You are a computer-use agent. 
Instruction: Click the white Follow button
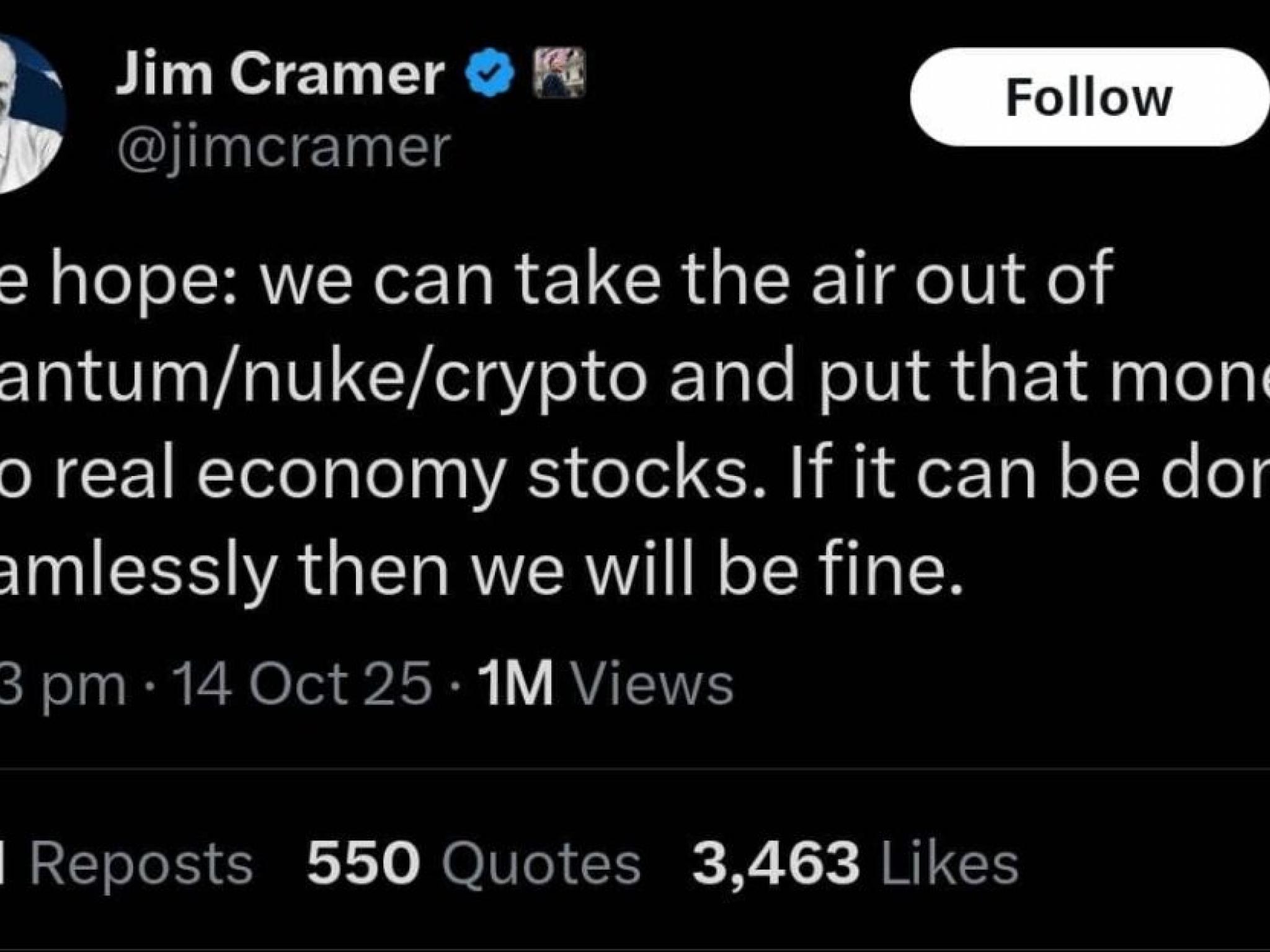[x=1088, y=97]
